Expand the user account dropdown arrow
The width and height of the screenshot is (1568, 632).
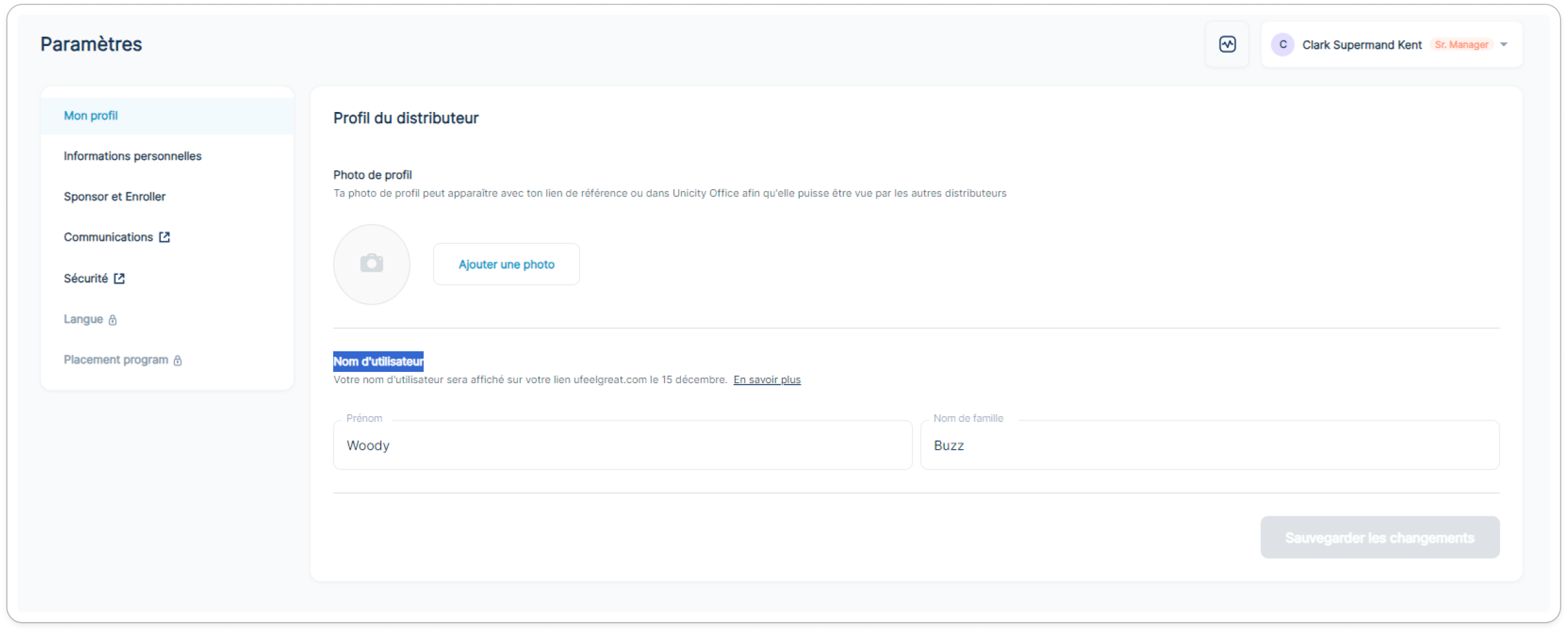1504,45
